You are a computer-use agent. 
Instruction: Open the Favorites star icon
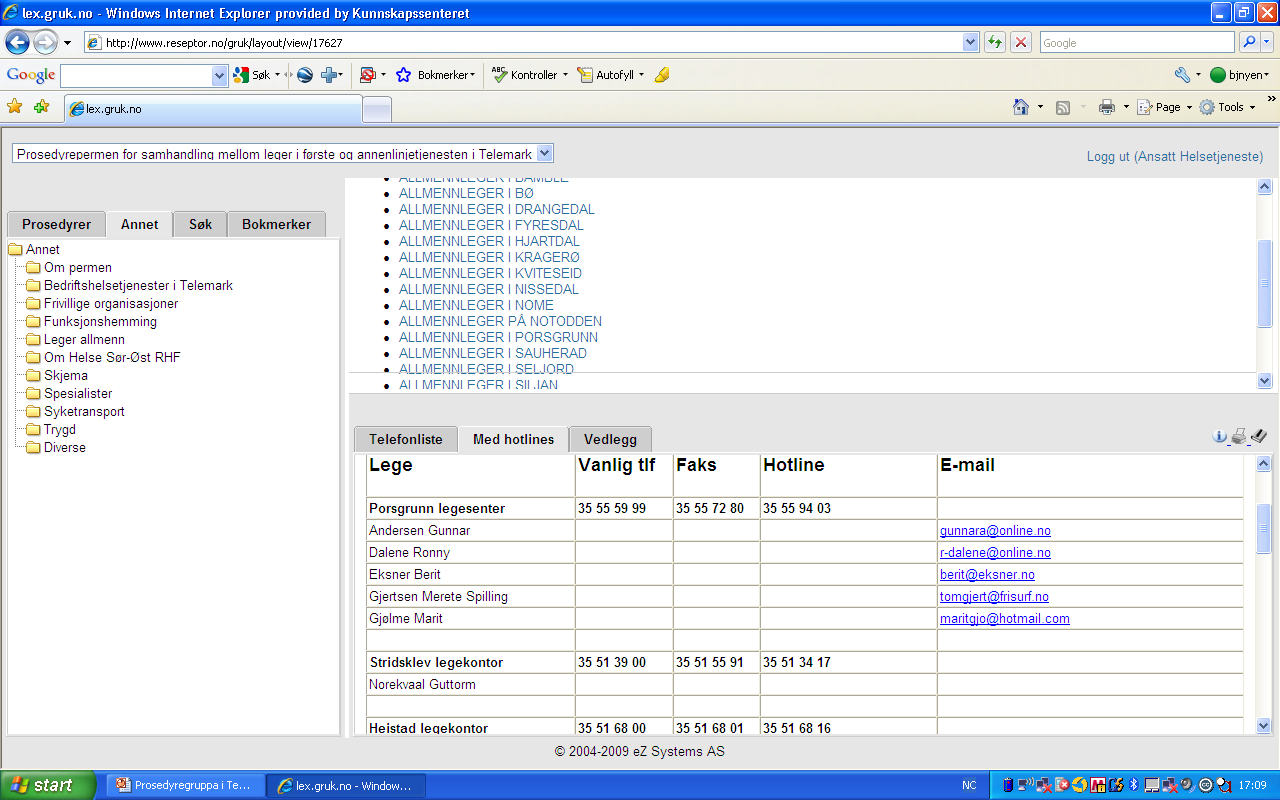pyautogui.click(x=15, y=107)
